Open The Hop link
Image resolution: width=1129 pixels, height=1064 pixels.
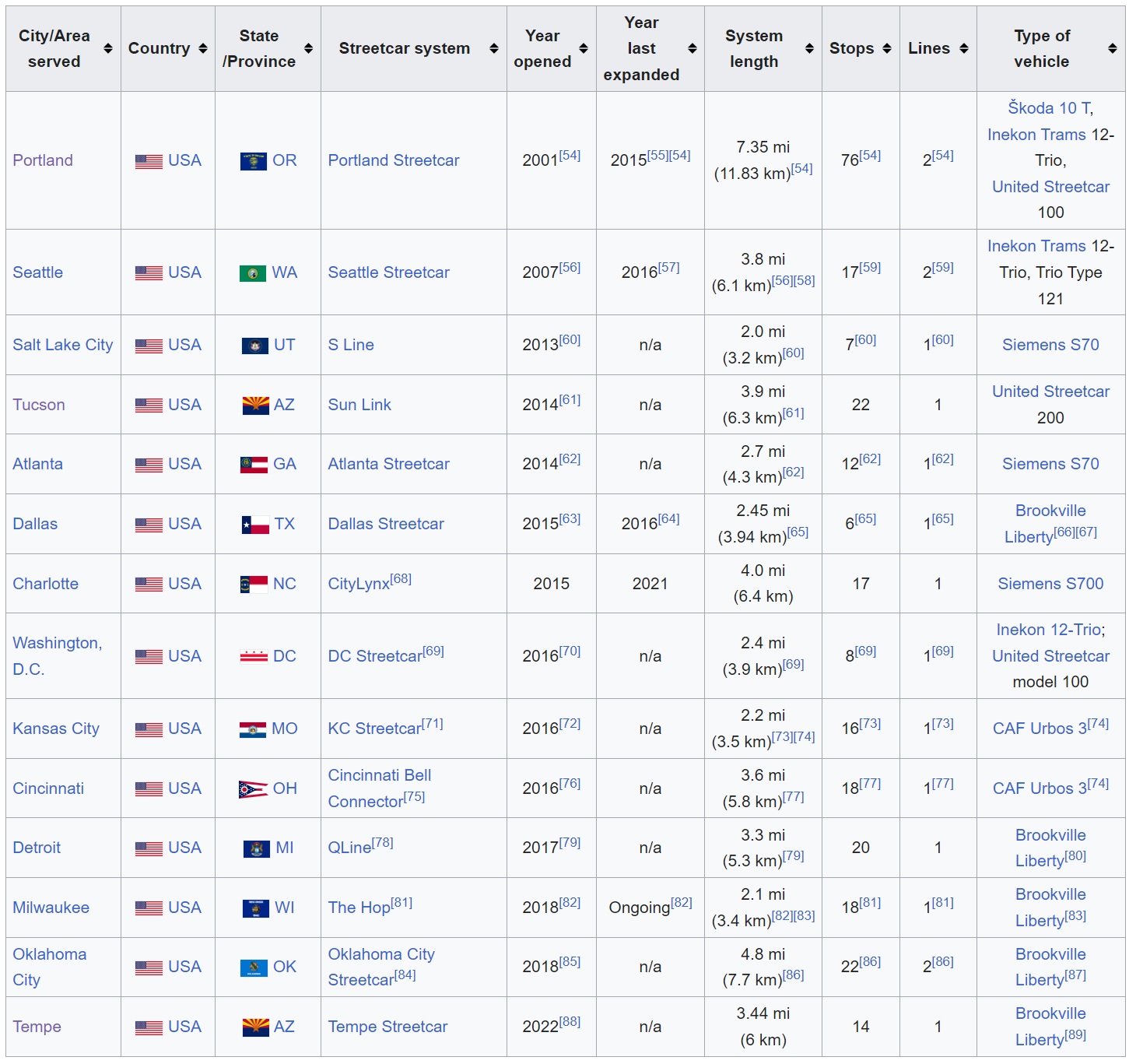[359, 908]
